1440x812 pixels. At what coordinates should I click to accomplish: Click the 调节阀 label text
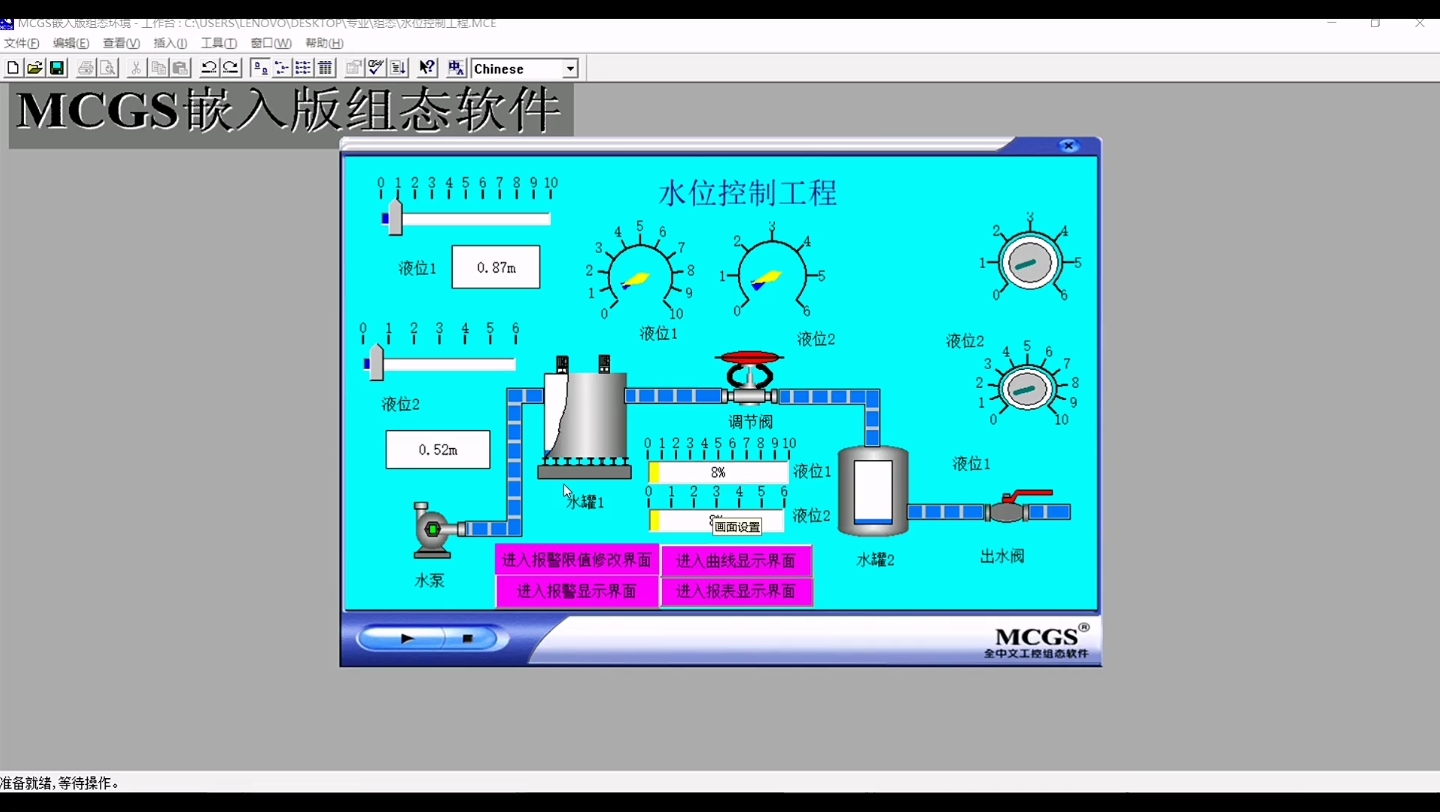pos(751,422)
